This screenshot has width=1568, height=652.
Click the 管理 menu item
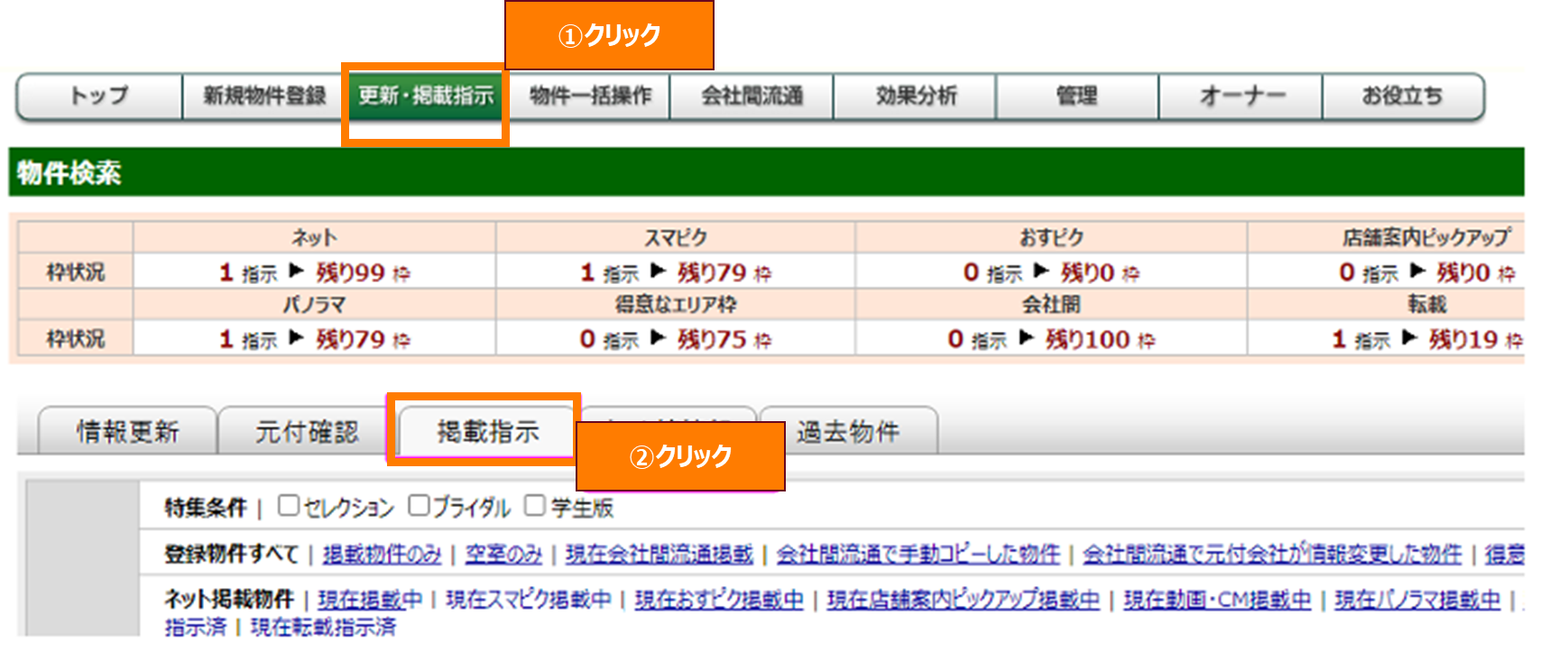1077,96
